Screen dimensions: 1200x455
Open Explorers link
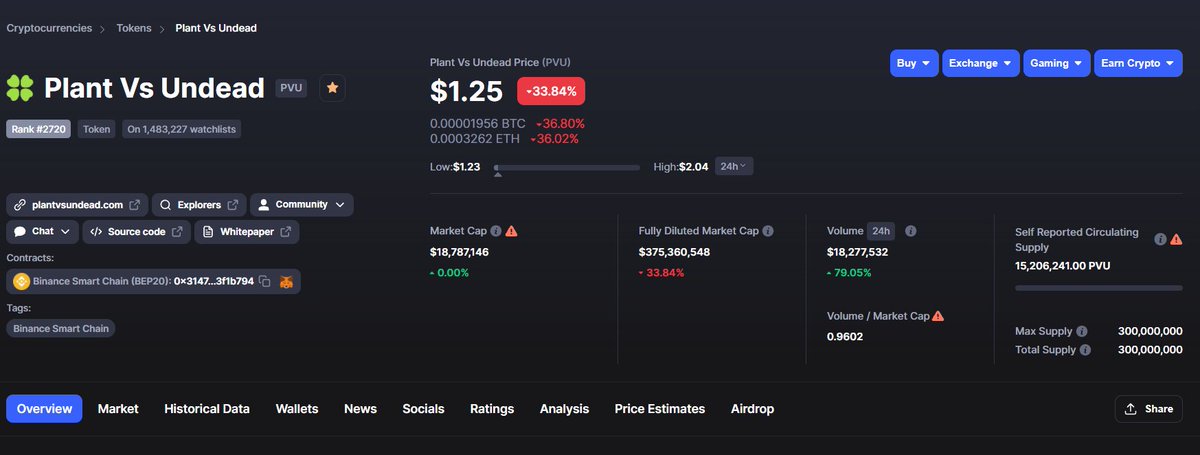coord(199,205)
